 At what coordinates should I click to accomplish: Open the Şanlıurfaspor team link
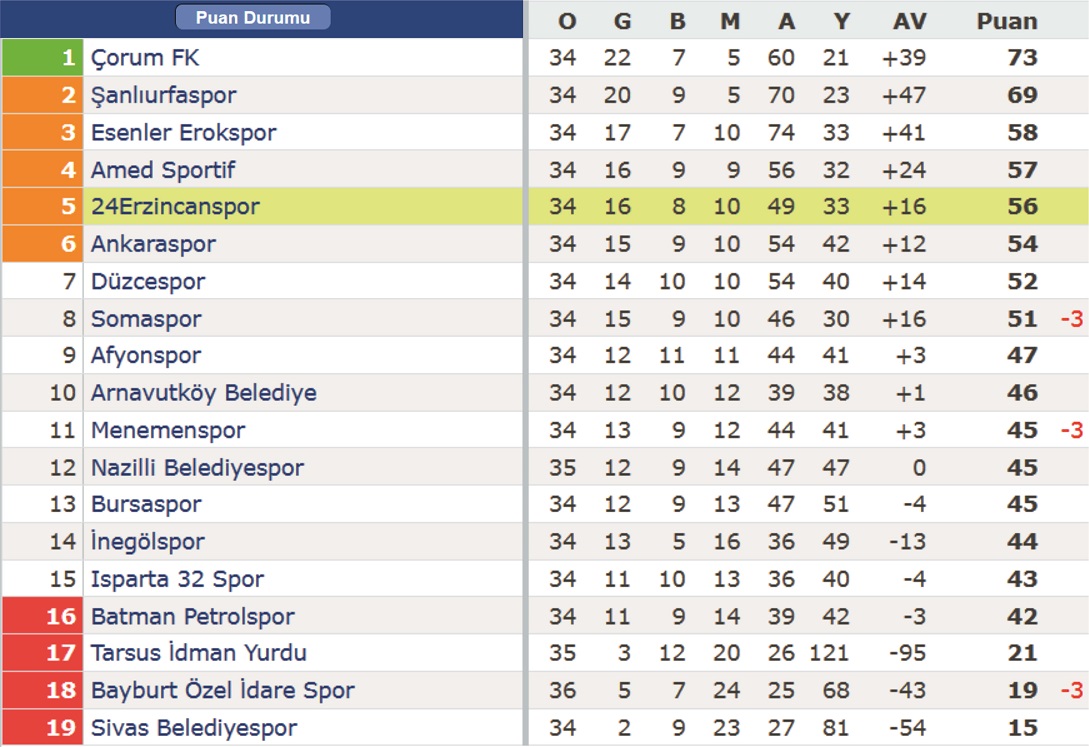tap(164, 95)
